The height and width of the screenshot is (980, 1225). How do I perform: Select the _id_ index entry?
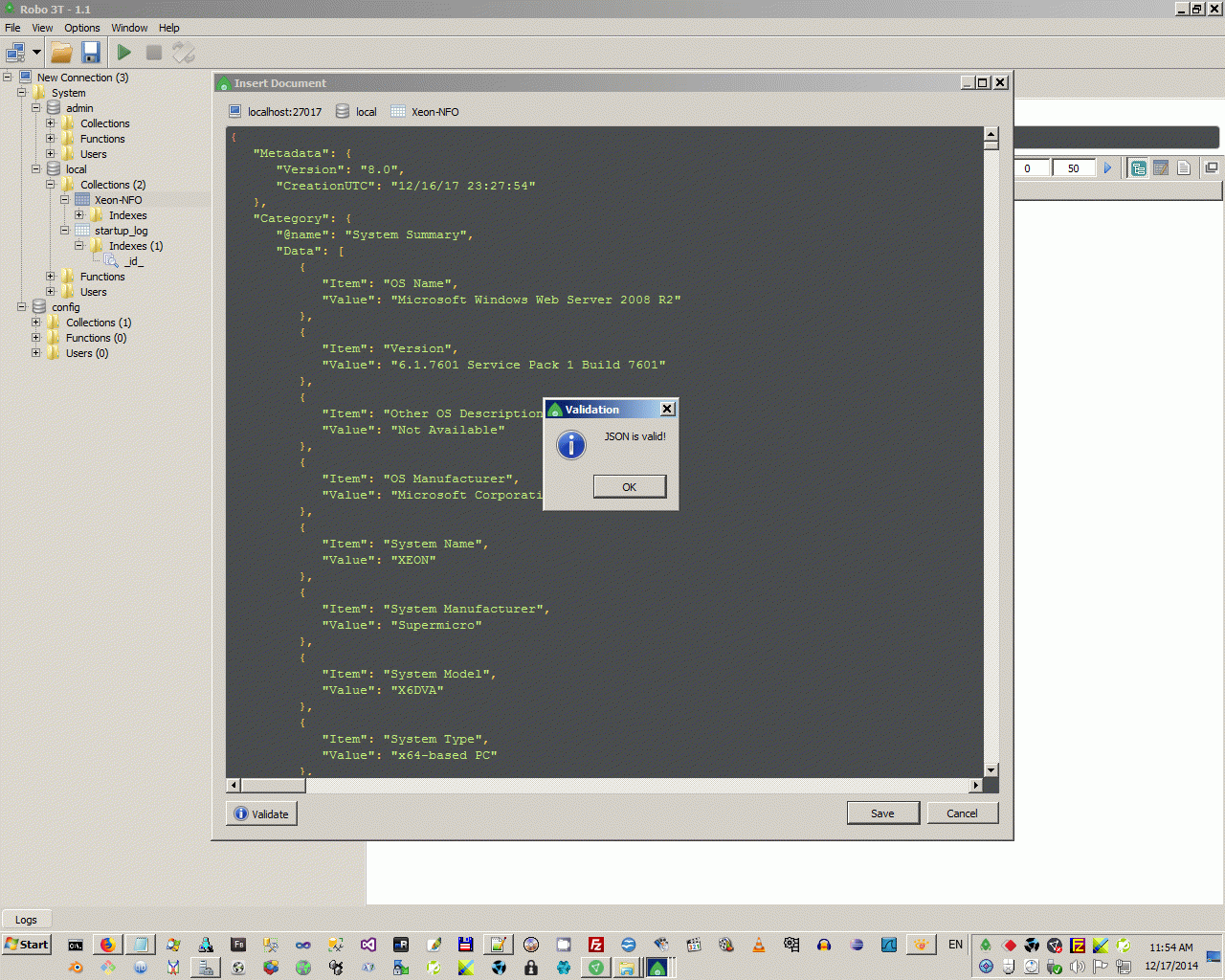tap(132, 261)
